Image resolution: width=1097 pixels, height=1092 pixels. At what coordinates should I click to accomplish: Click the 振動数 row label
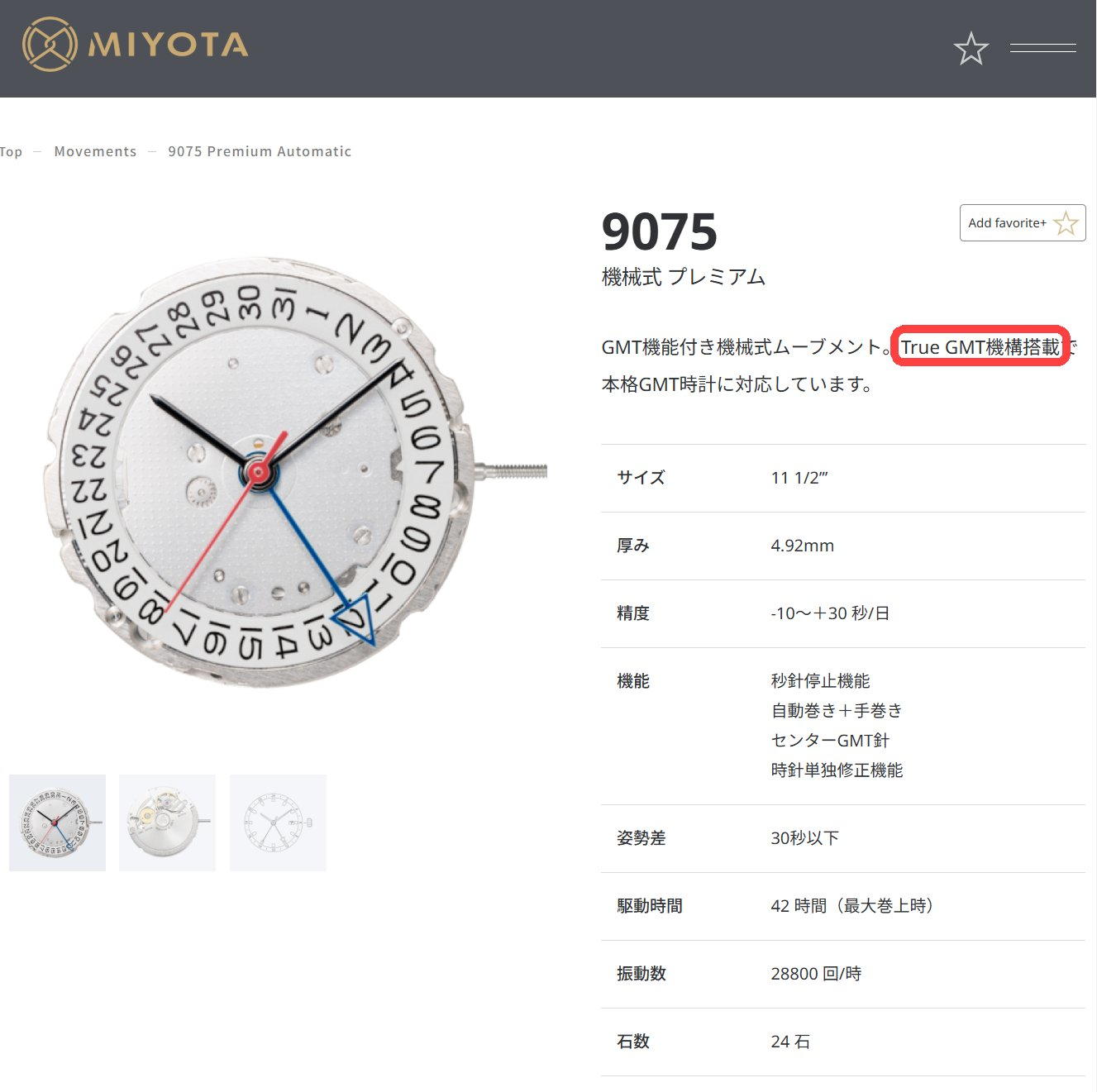tap(641, 974)
